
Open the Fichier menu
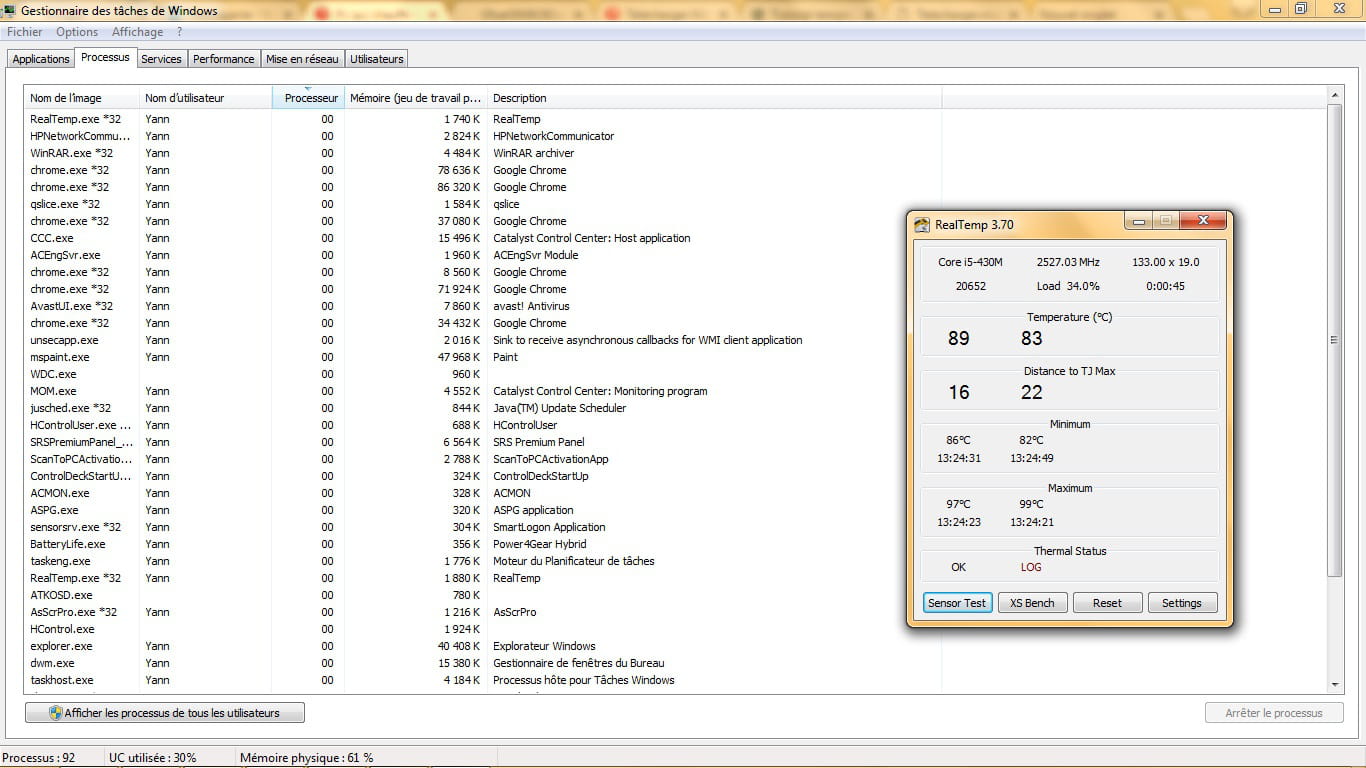tap(25, 32)
